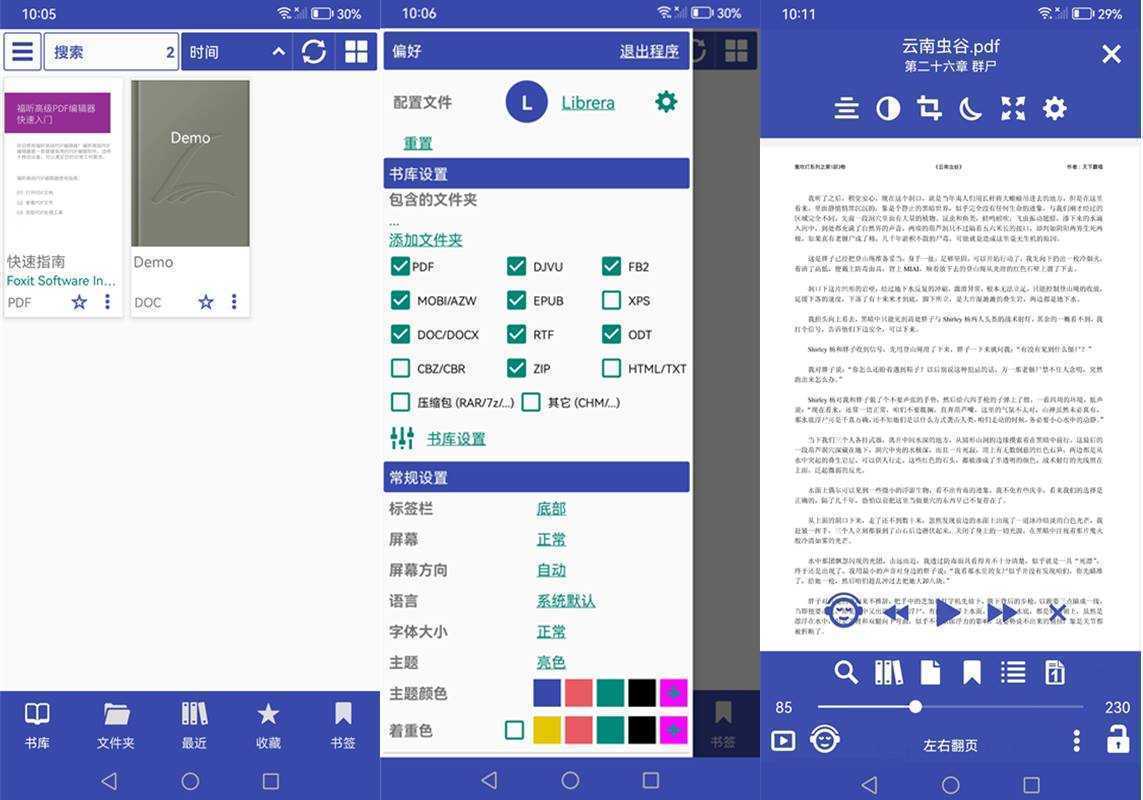
Task: Open the go-to-page icon in reader
Action: click(1054, 671)
